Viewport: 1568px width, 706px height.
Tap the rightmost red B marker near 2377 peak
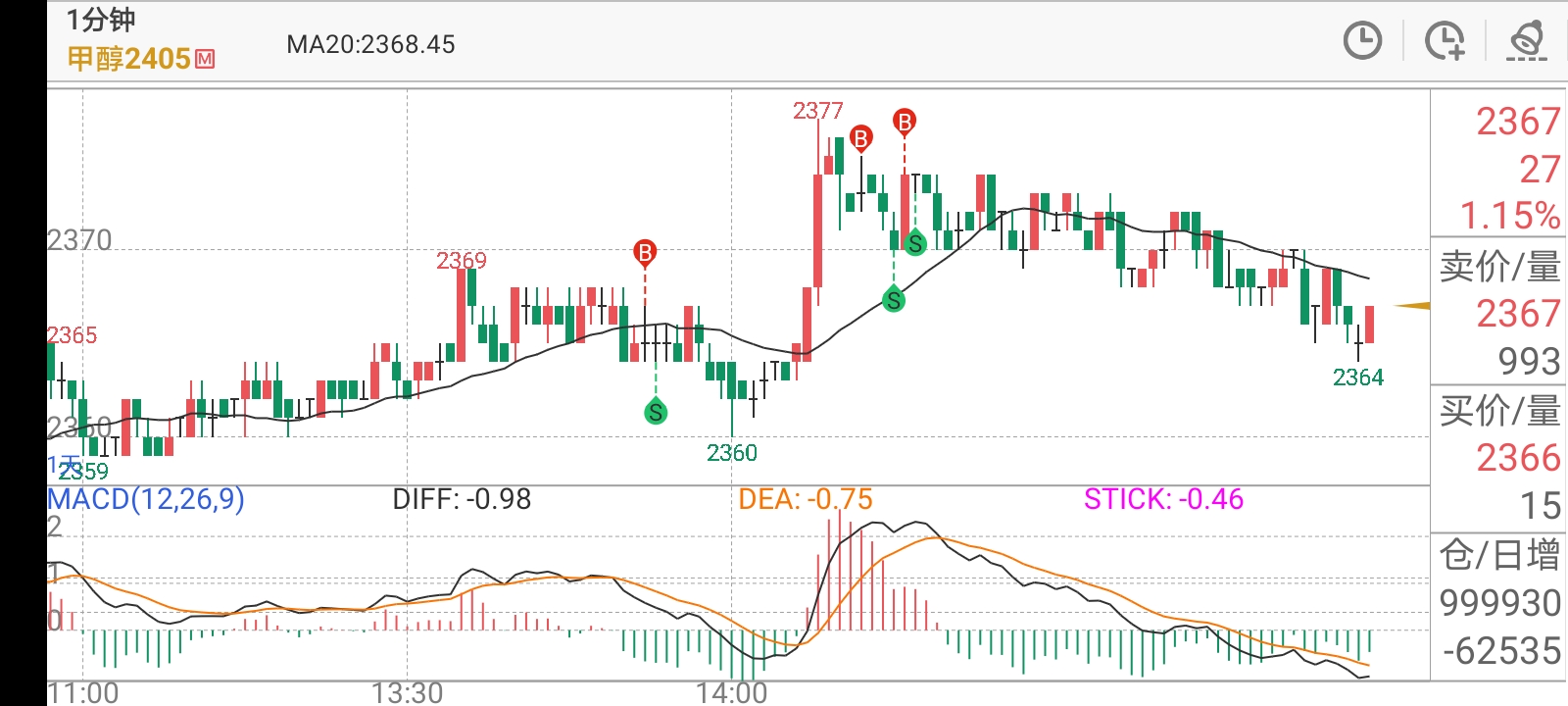904,122
